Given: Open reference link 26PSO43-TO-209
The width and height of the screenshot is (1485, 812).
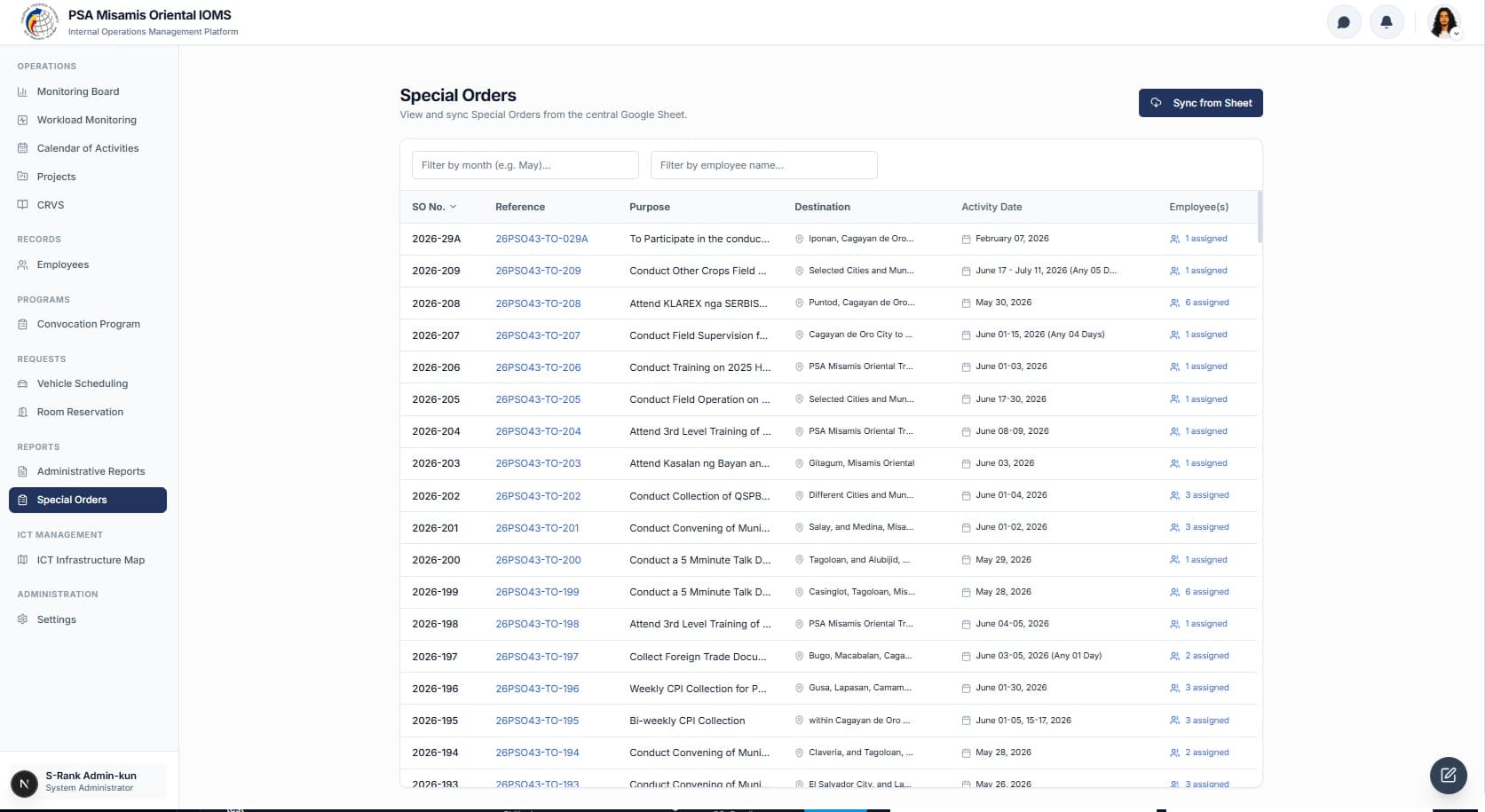Looking at the screenshot, I should [538, 271].
